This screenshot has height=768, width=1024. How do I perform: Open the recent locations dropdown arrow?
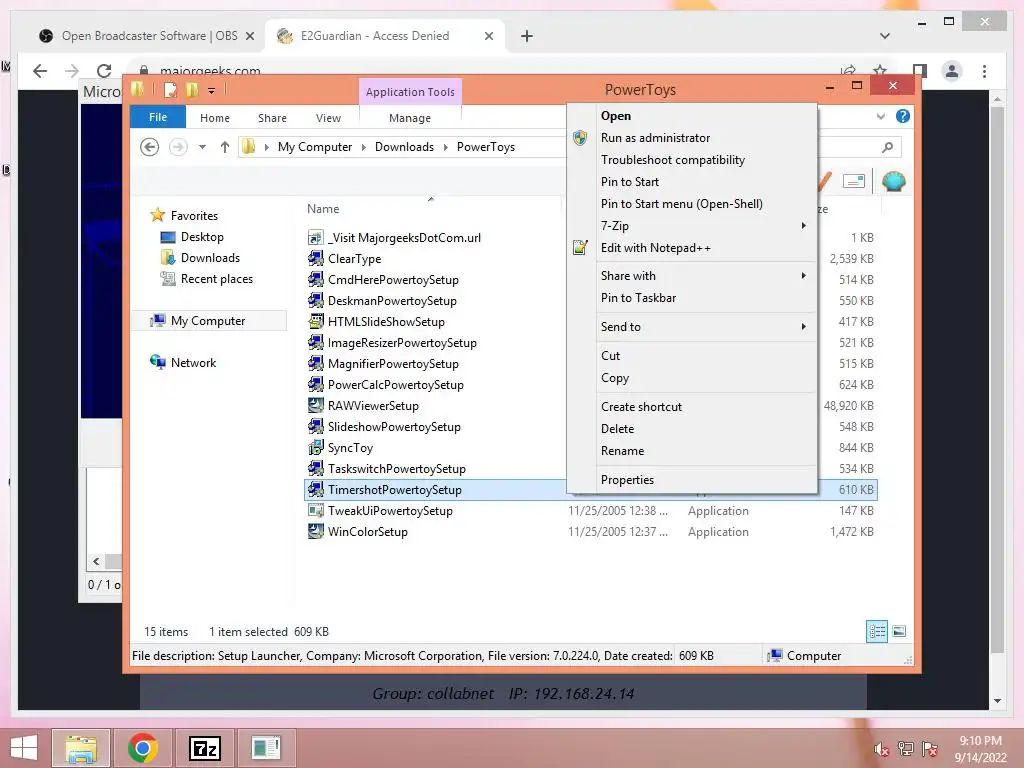coord(202,147)
